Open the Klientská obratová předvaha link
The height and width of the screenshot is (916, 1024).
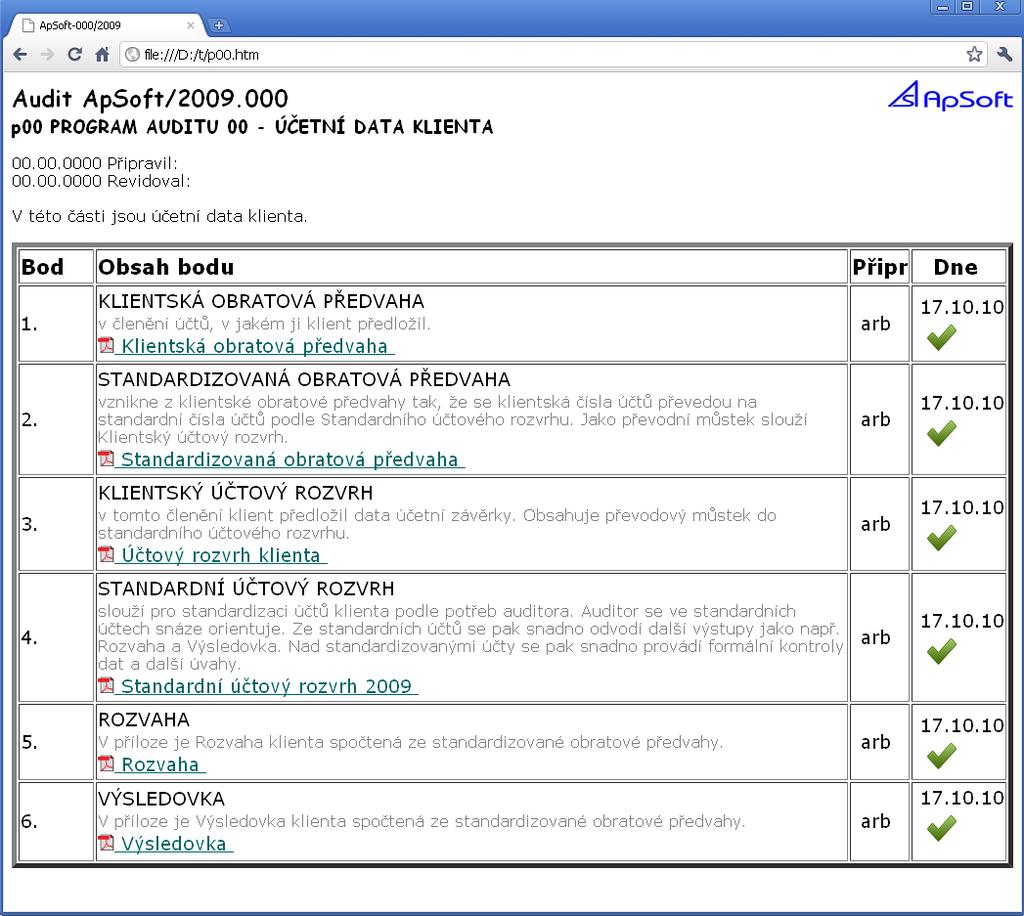(255, 346)
